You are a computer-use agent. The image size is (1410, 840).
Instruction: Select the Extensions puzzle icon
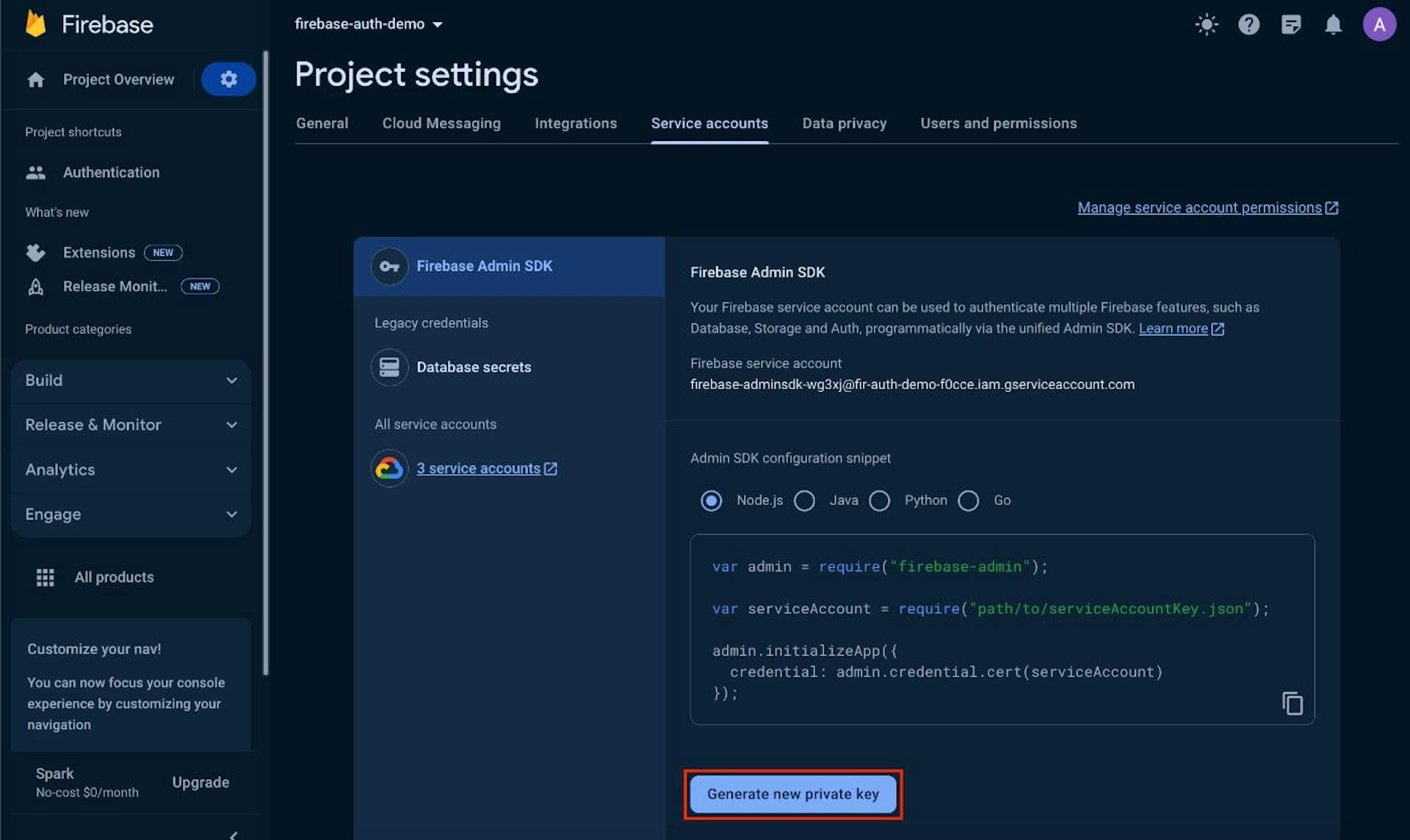pos(35,252)
